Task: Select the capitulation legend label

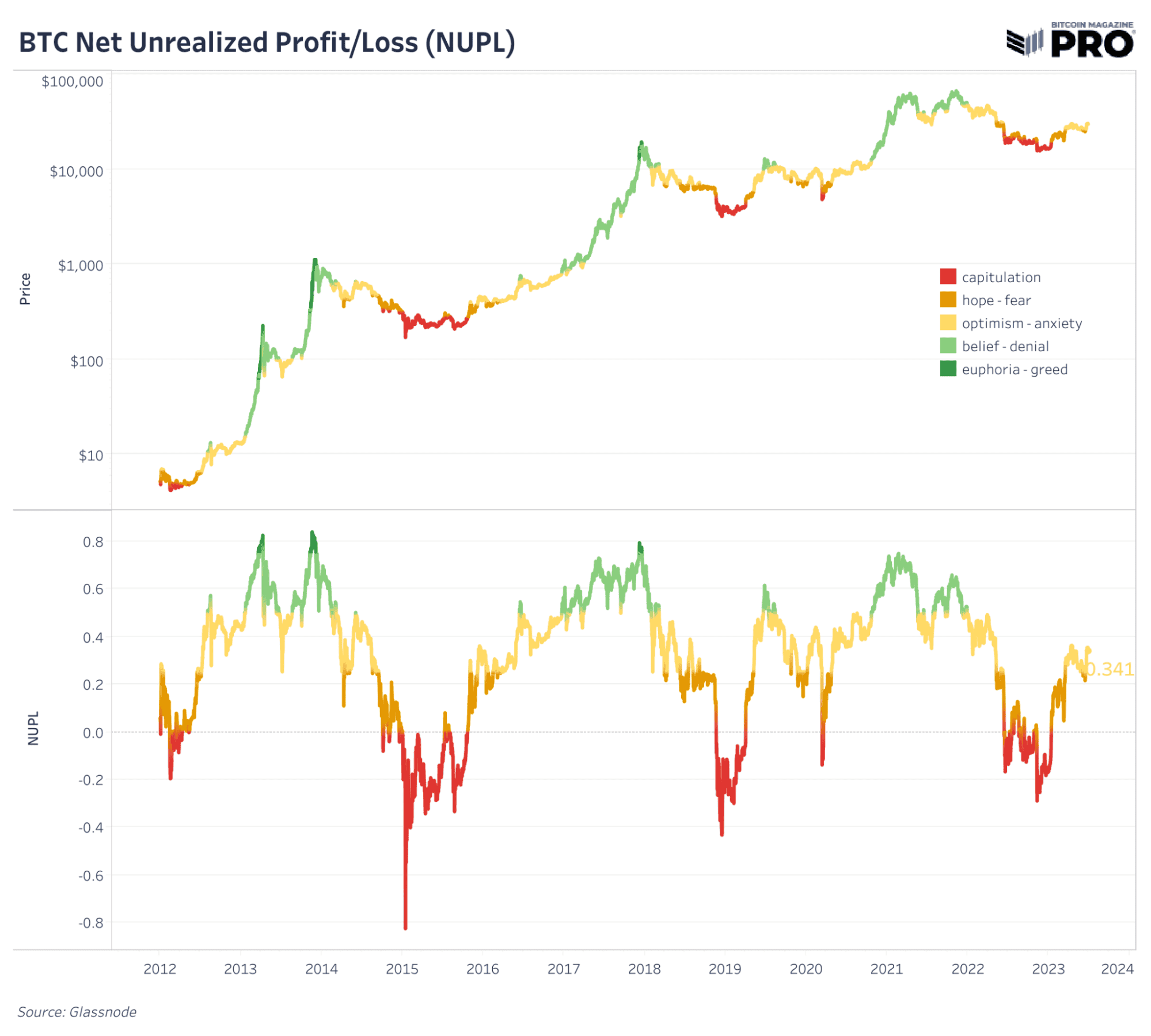Action: point(1001,278)
